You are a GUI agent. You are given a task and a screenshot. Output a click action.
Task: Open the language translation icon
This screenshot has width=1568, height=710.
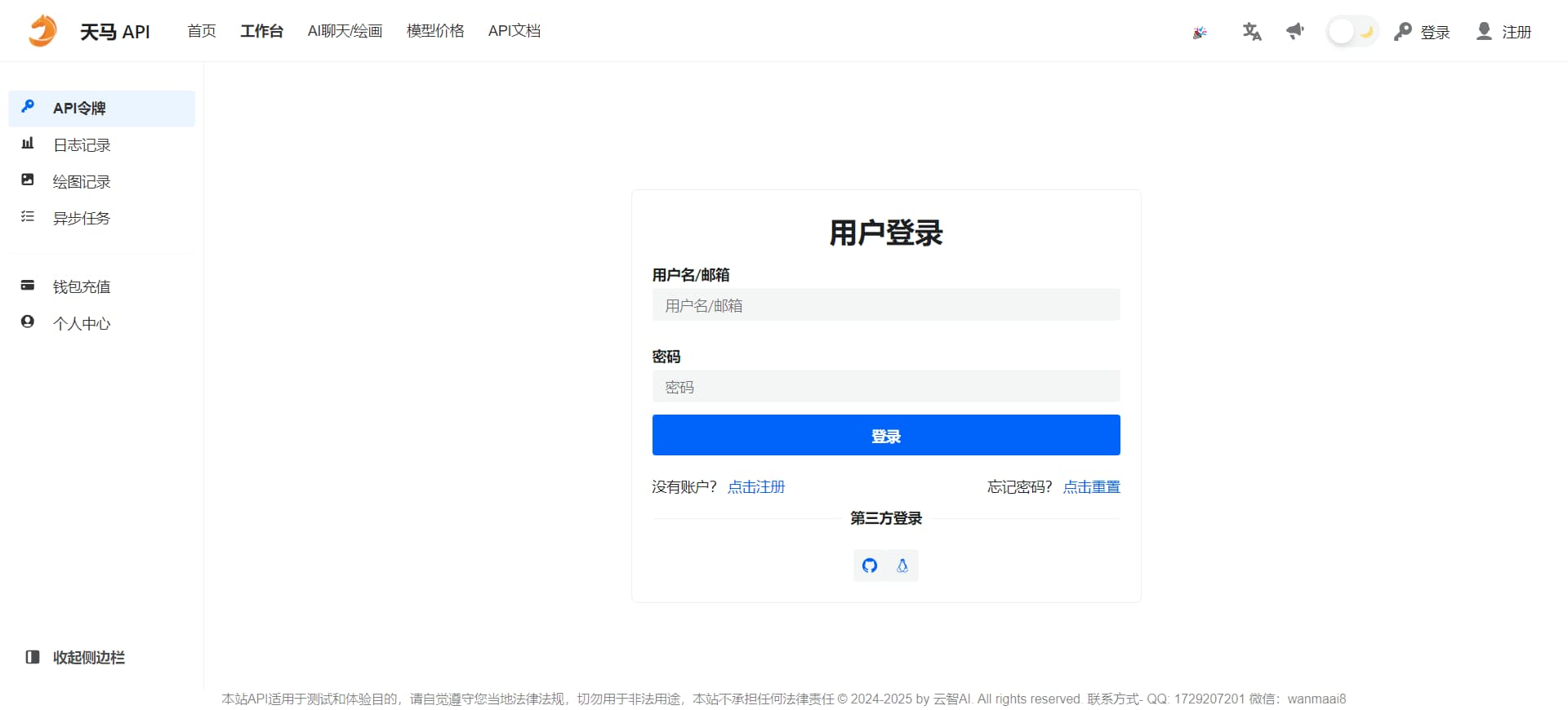click(x=1252, y=32)
